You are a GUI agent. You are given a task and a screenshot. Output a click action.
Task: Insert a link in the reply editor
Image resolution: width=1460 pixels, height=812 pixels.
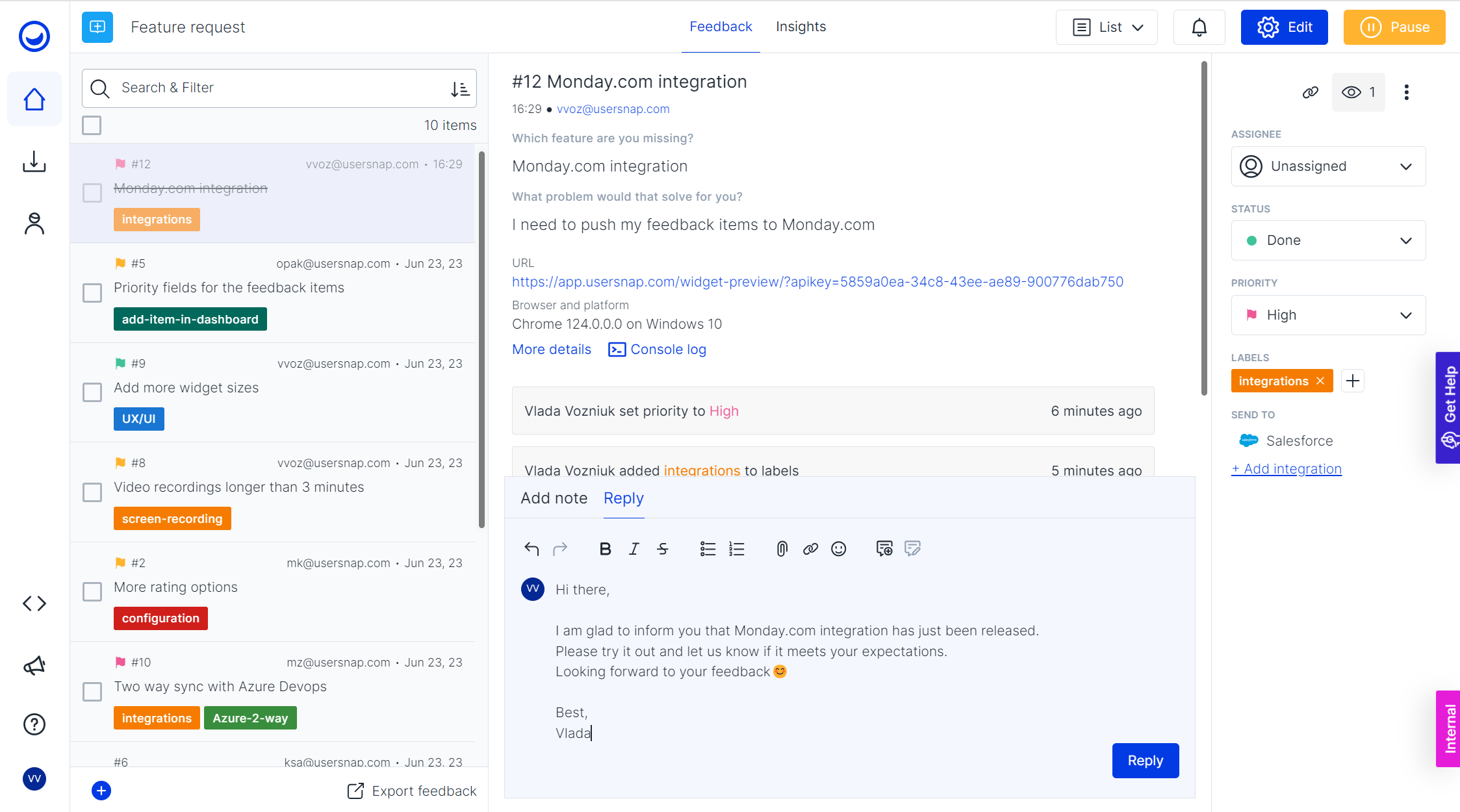point(810,549)
